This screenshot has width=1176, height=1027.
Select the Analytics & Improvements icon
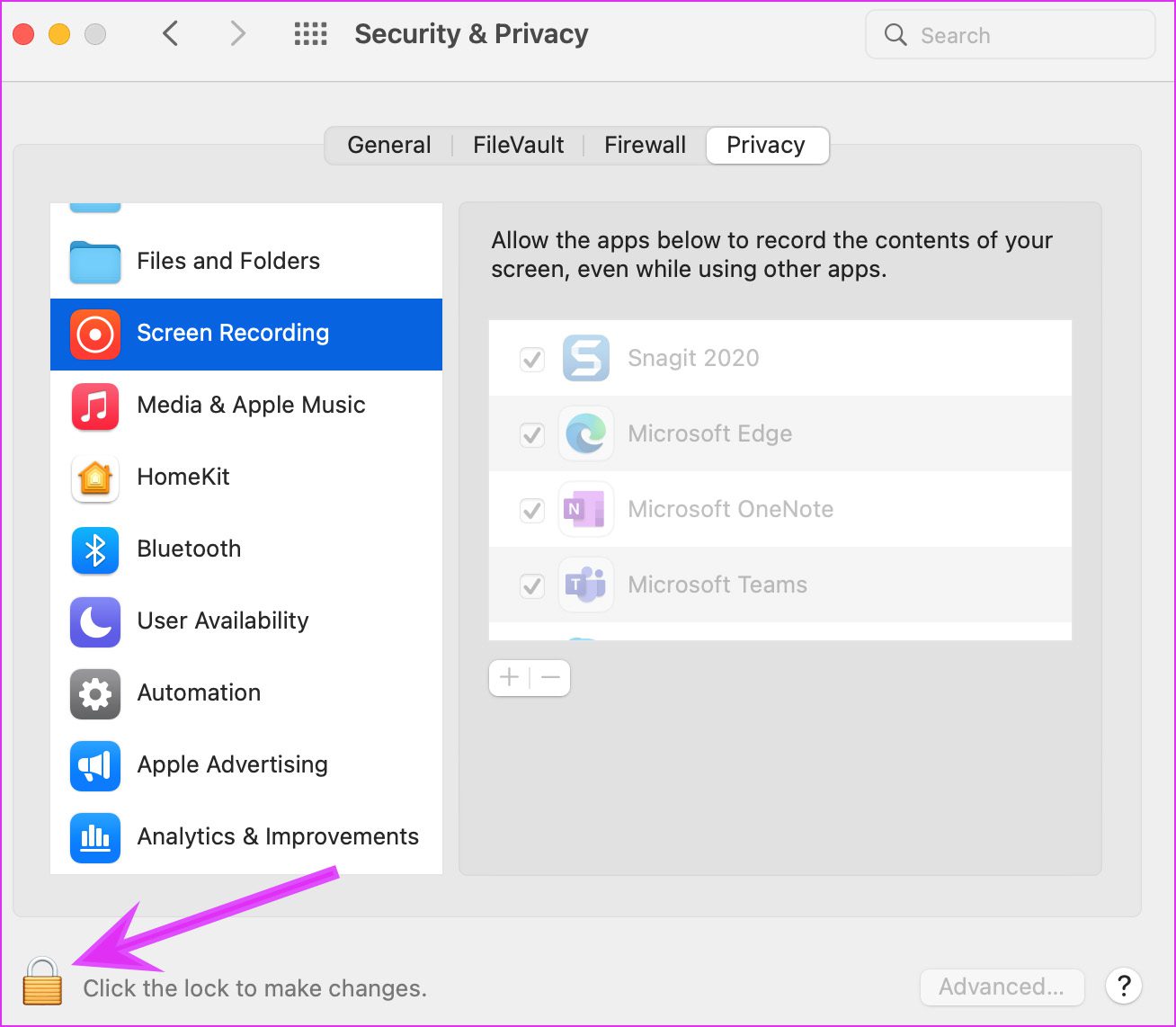[94, 838]
